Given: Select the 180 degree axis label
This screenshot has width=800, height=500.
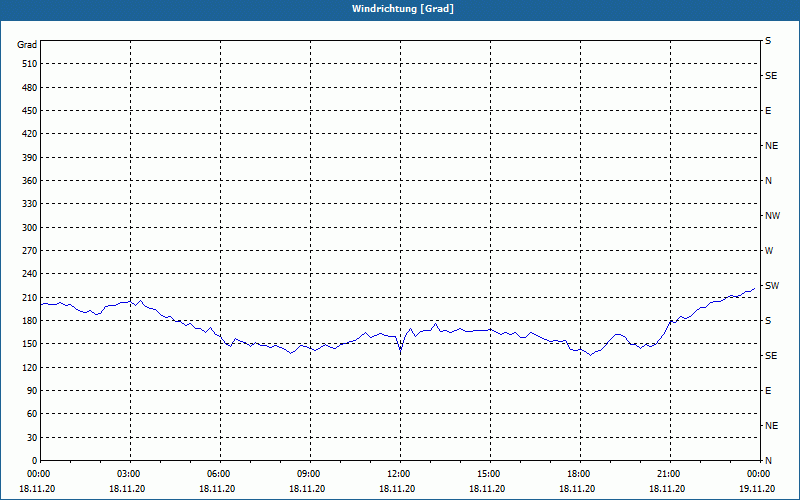Looking at the screenshot, I should pyautogui.click(x=29, y=321).
